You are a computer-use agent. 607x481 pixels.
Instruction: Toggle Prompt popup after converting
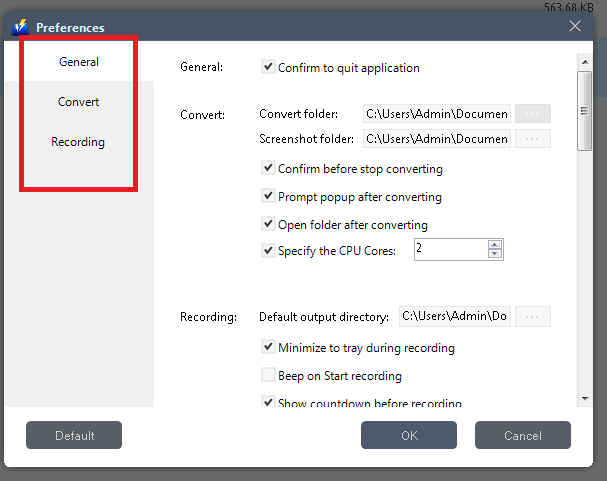268,196
